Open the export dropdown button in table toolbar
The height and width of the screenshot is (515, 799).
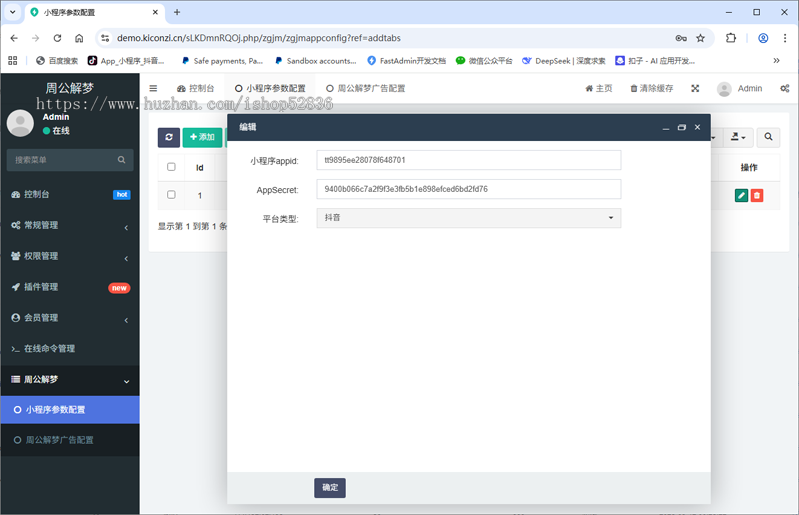(x=738, y=137)
